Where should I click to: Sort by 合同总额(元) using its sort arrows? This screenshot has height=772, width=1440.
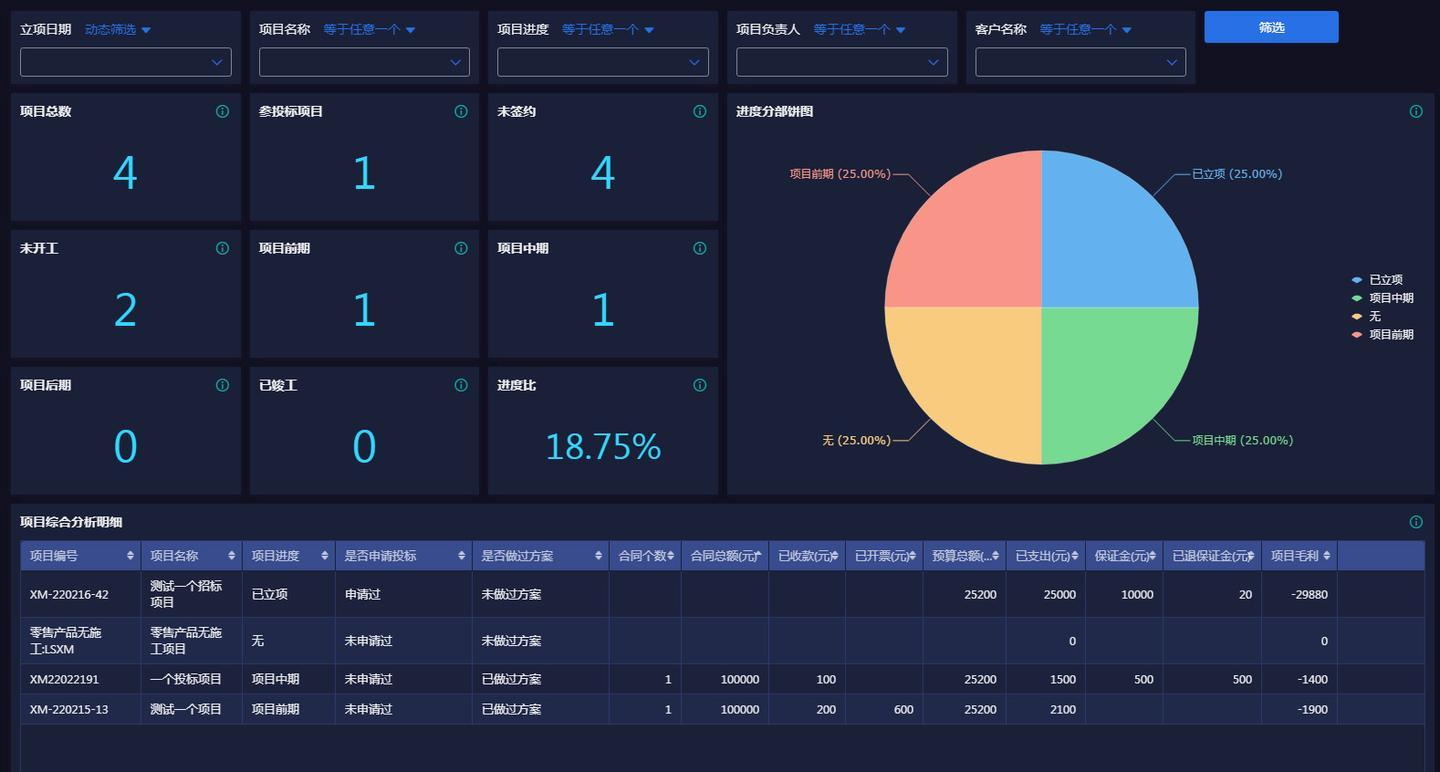tap(759, 555)
